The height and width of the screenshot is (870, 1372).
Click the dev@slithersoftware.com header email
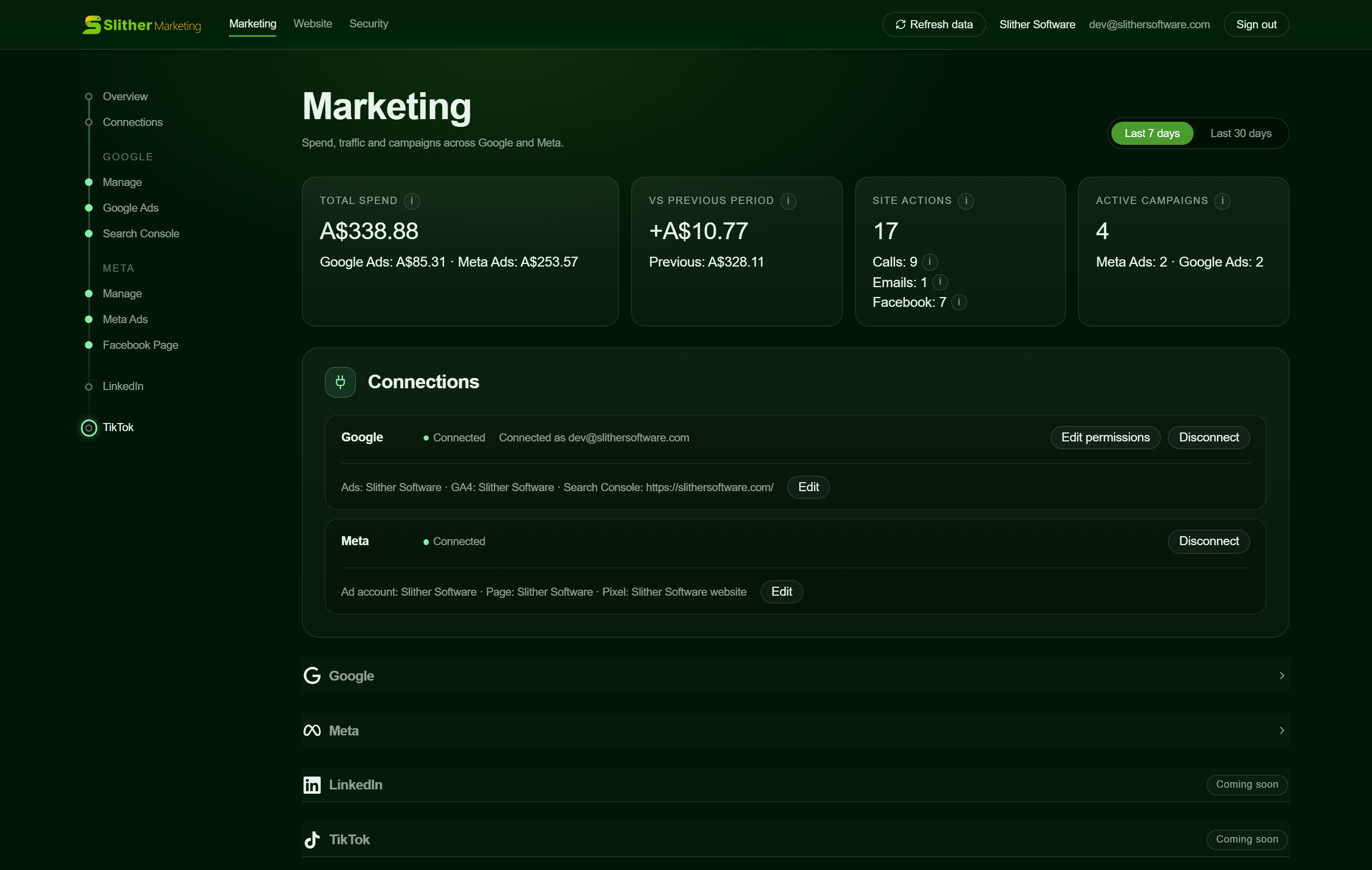(x=1149, y=24)
